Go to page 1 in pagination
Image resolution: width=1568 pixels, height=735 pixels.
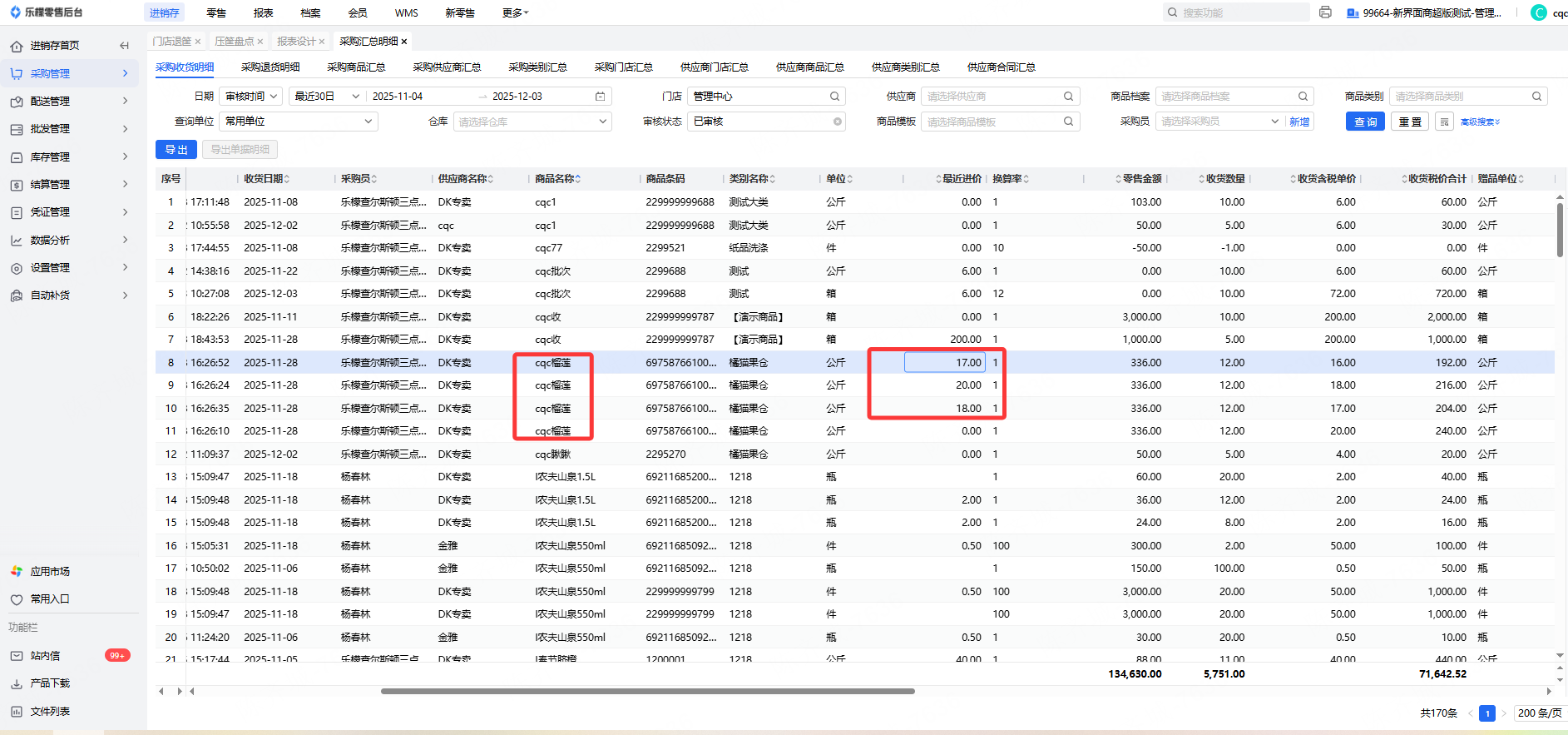tap(1487, 713)
